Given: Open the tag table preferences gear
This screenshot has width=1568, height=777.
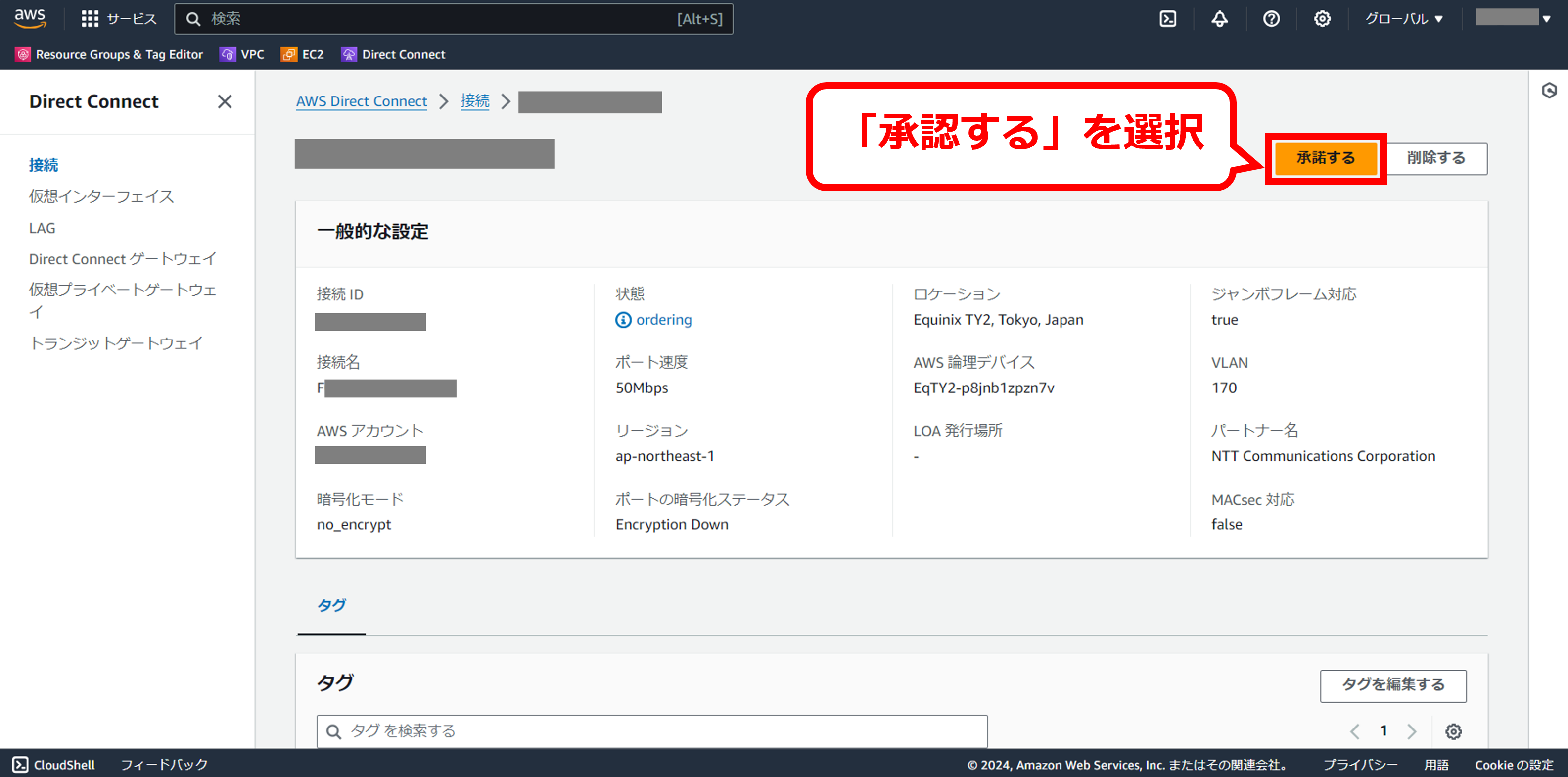Looking at the screenshot, I should (x=1453, y=730).
